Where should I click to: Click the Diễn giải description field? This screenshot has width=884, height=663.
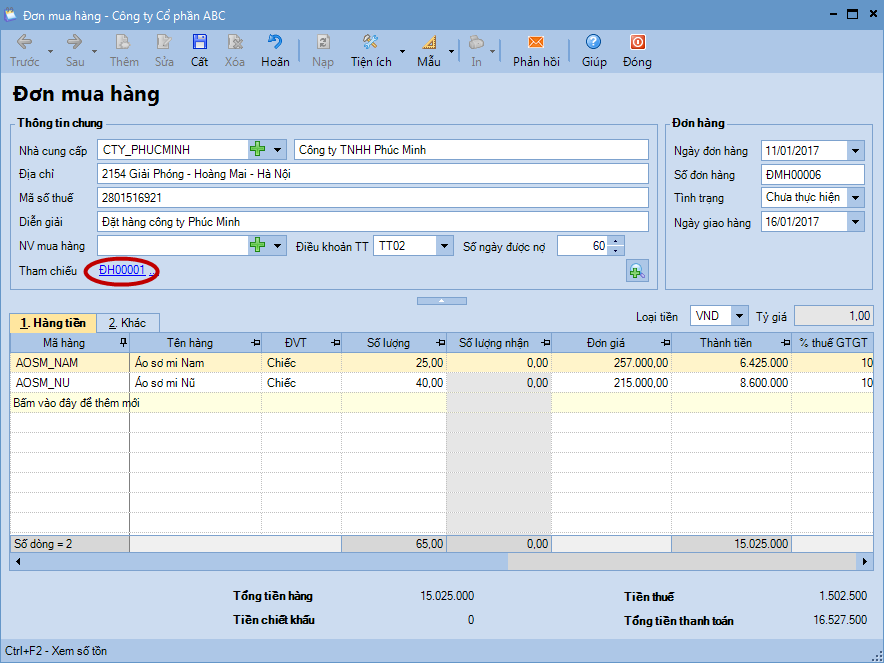(373, 221)
